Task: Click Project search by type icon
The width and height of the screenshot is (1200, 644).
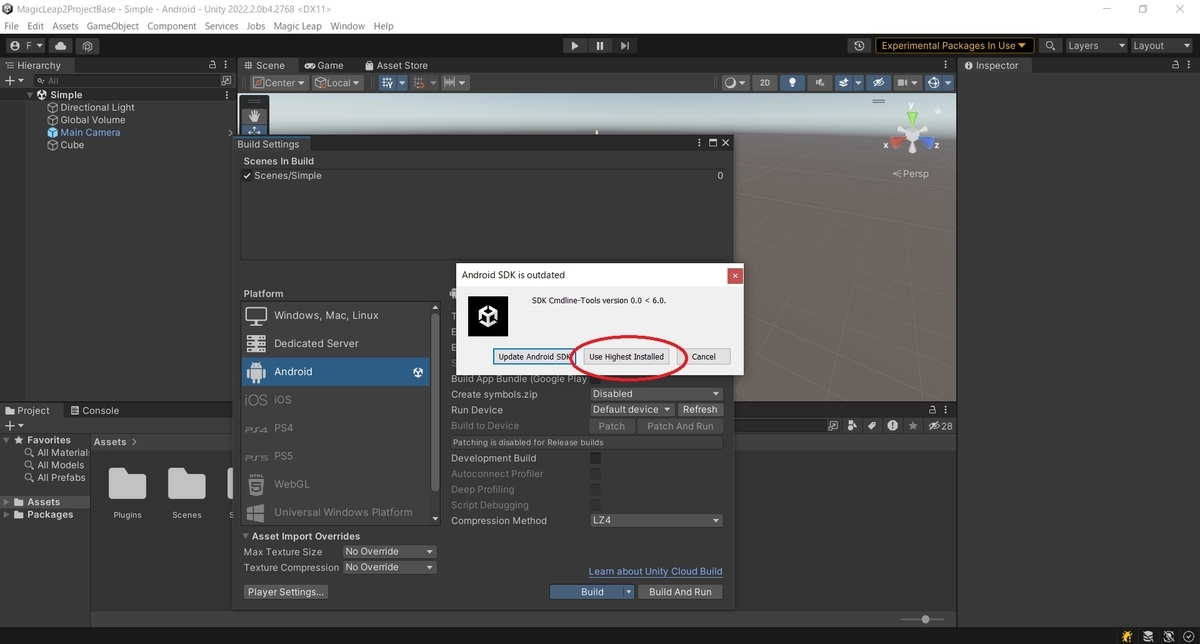Action: point(853,426)
